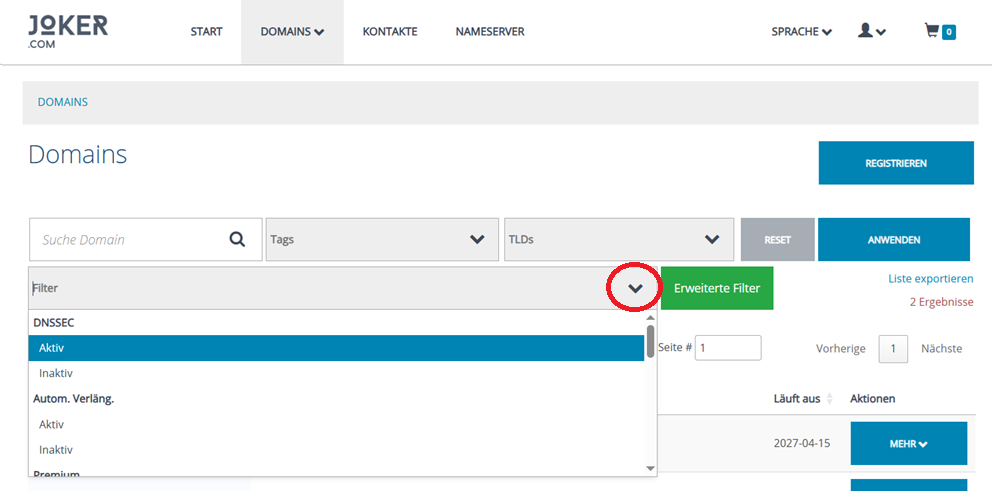Expand the TLDs dropdown
Viewport: 992px width, 491px height.
[618, 240]
